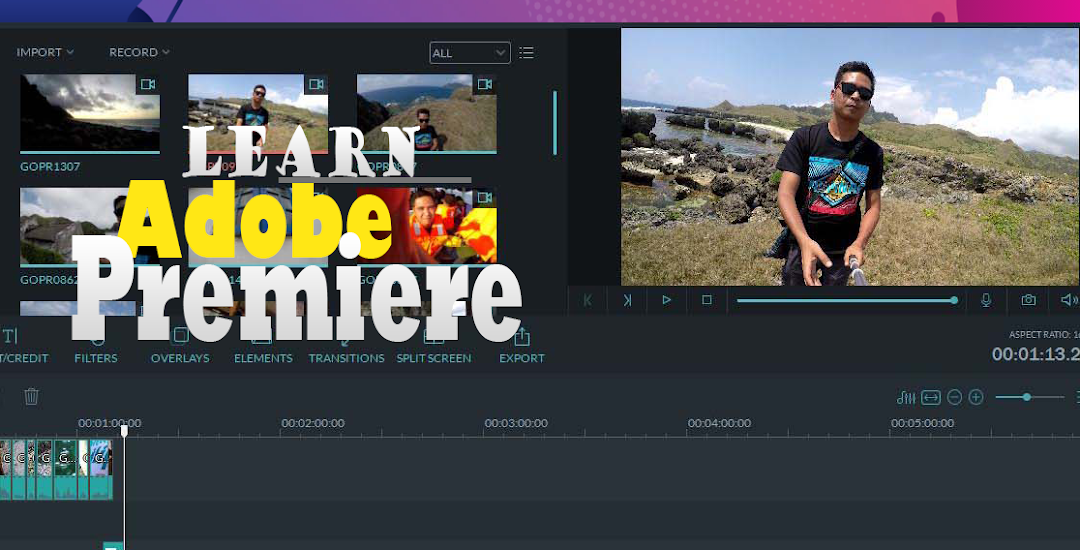Switch media library to list view

[527, 53]
